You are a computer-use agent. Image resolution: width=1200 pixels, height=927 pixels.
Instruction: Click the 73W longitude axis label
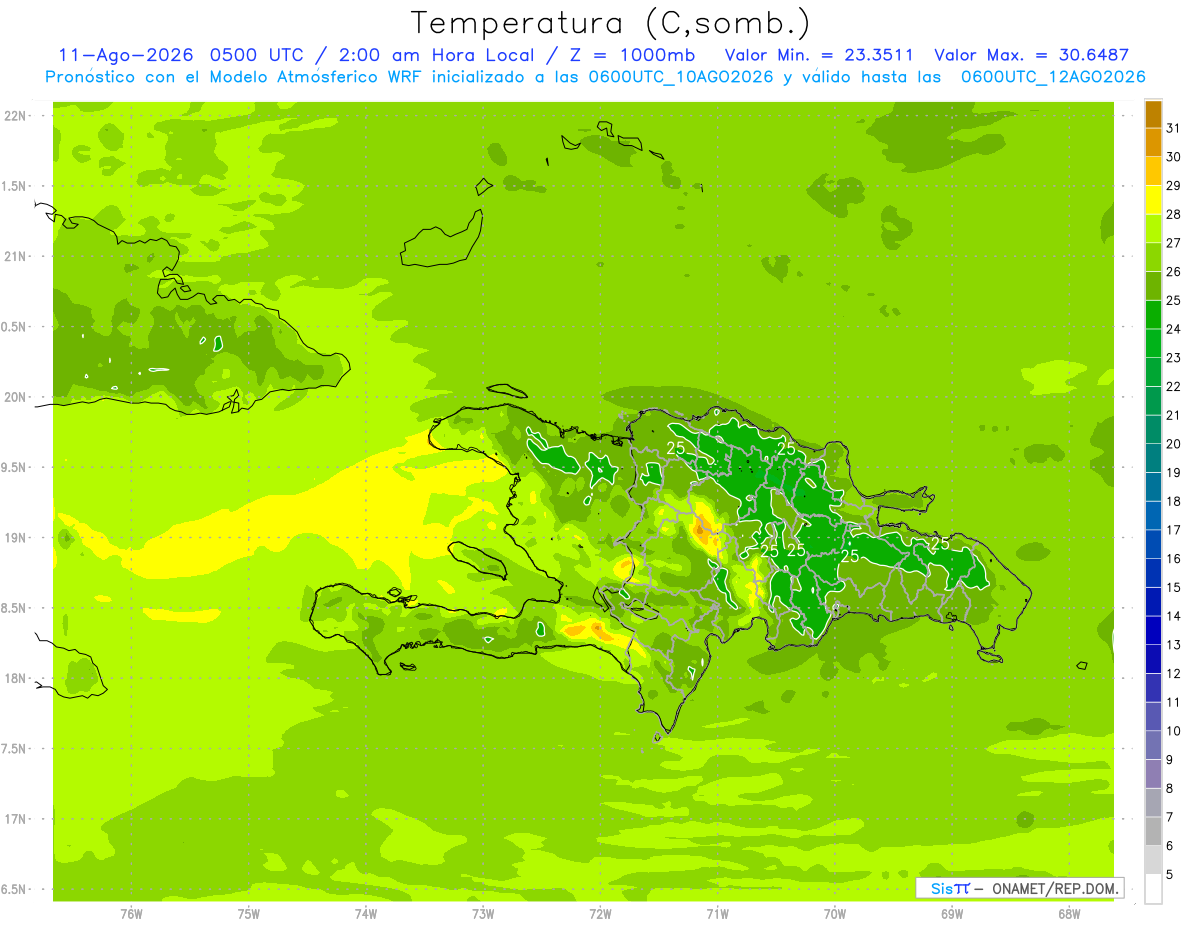coord(483,914)
